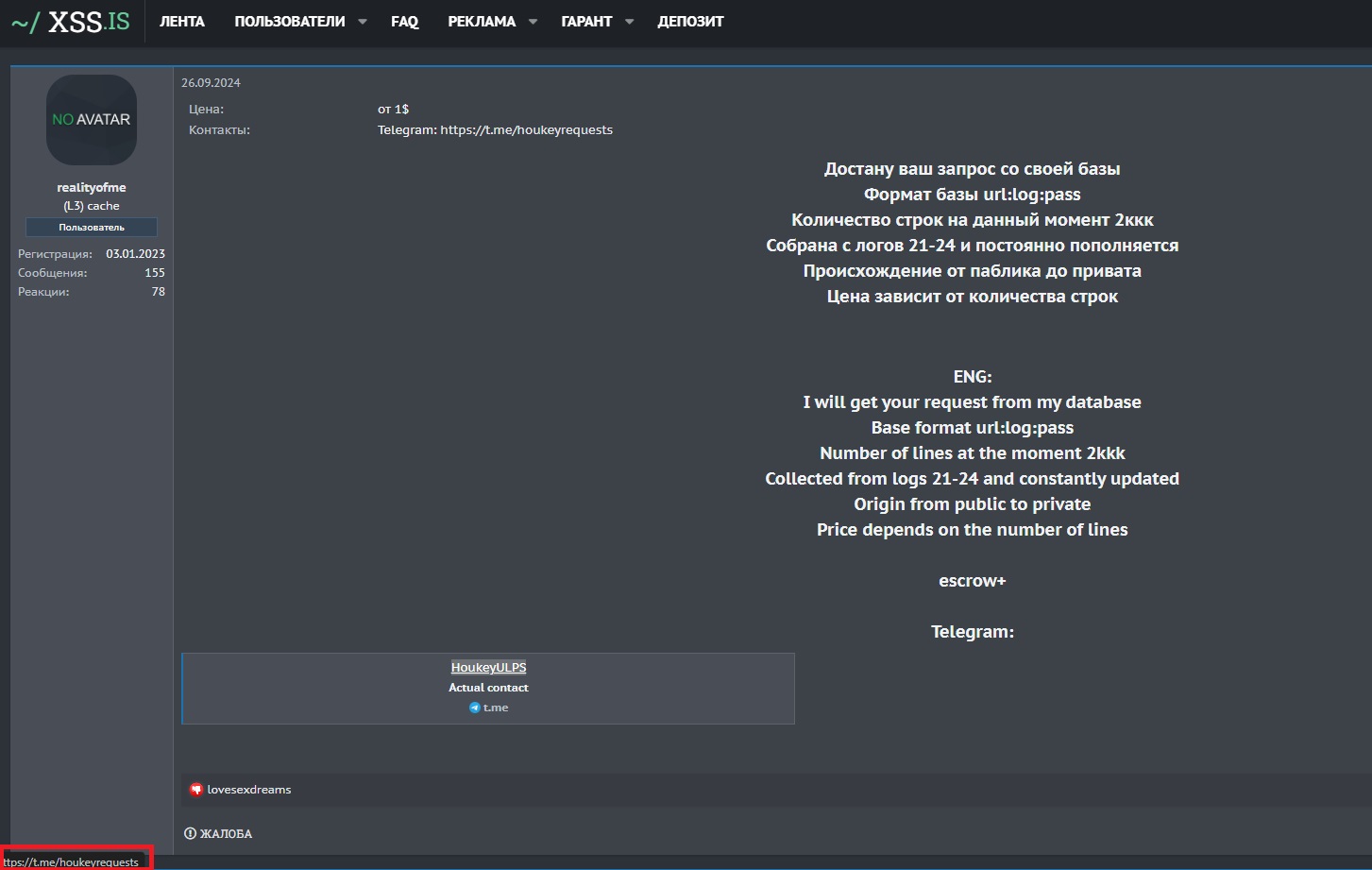The image size is (1372, 870).
Task: Follow the https://t.me/houkeyrequests contact link
Action: [x=526, y=130]
